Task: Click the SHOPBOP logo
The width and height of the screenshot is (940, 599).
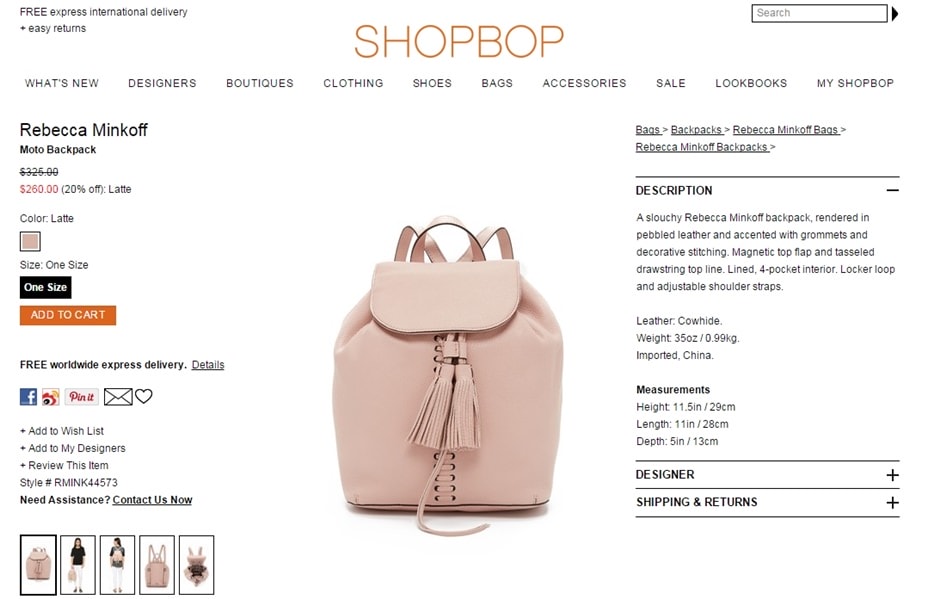Action: click(459, 41)
